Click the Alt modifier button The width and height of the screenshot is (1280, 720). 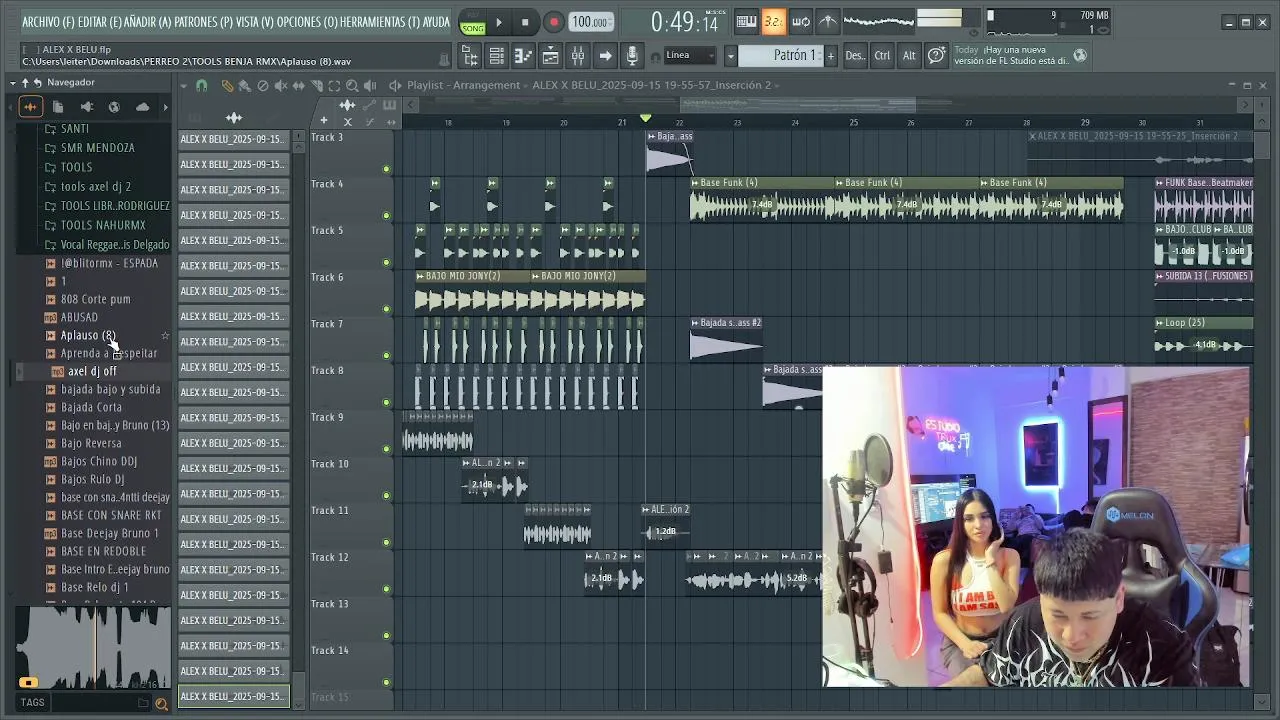click(x=909, y=56)
